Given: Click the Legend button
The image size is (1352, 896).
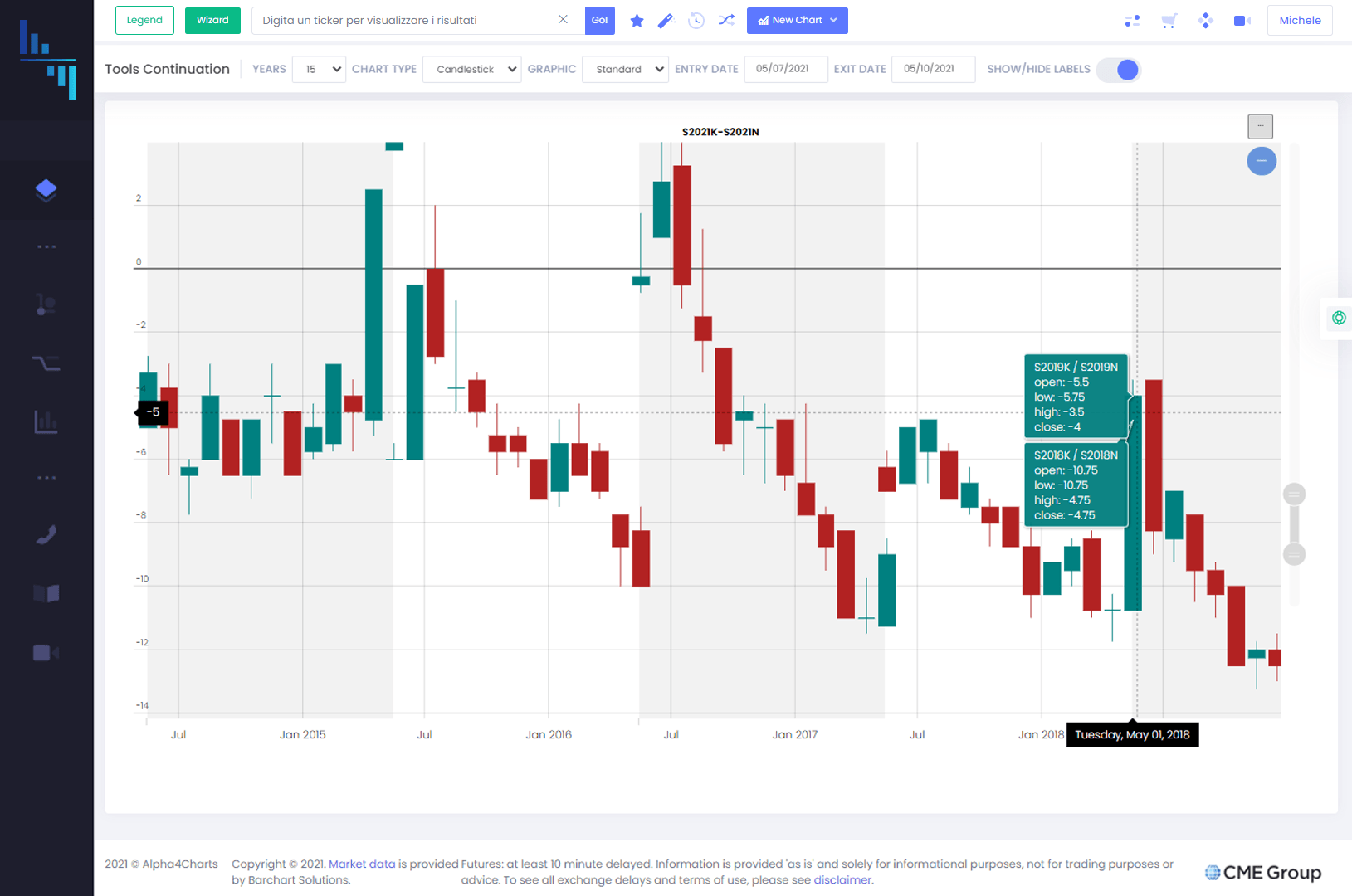Looking at the screenshot, I should pyautogui.click(x=144, y=21).
